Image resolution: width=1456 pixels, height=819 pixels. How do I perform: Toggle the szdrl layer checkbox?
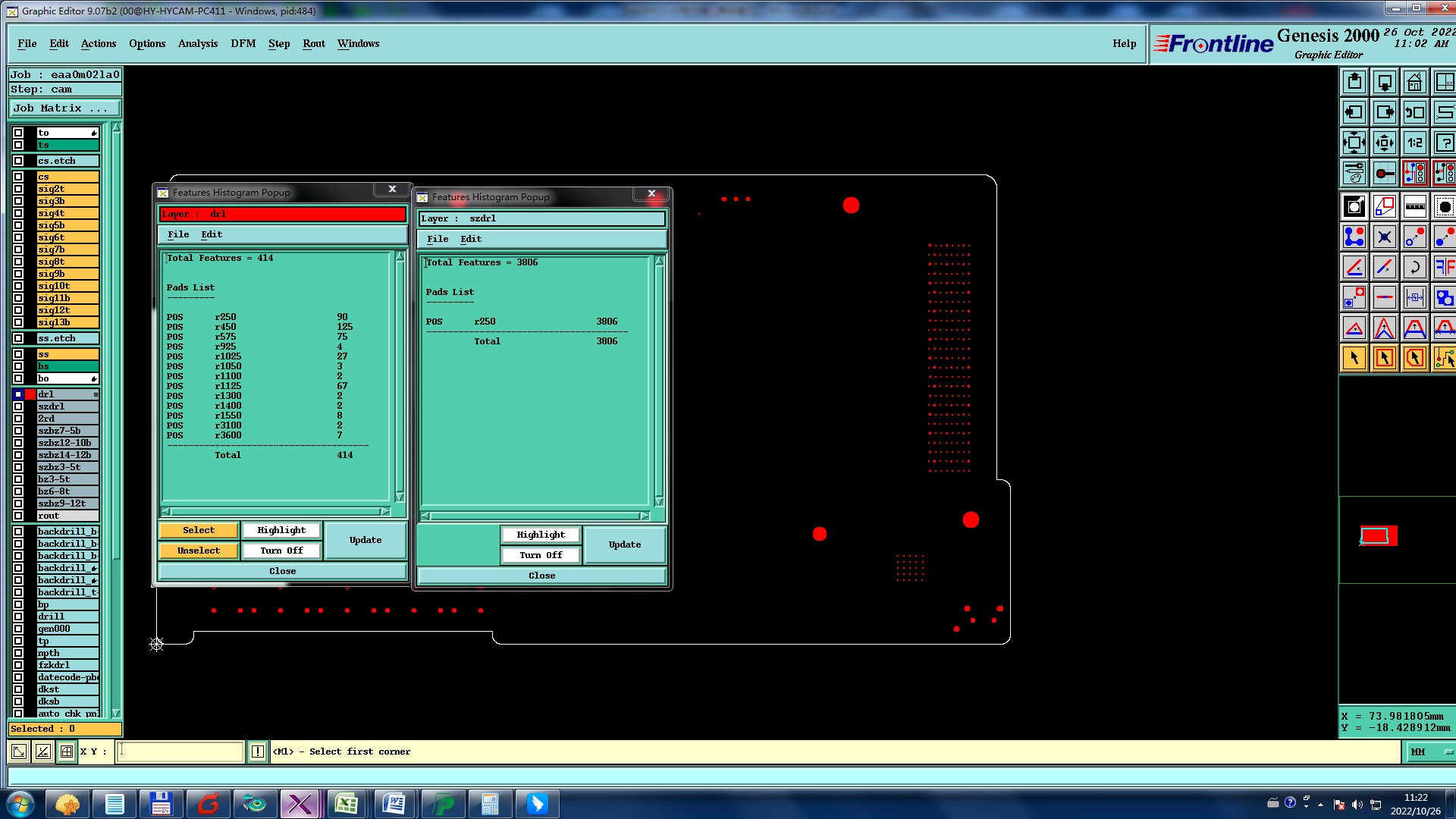(18, 406)
